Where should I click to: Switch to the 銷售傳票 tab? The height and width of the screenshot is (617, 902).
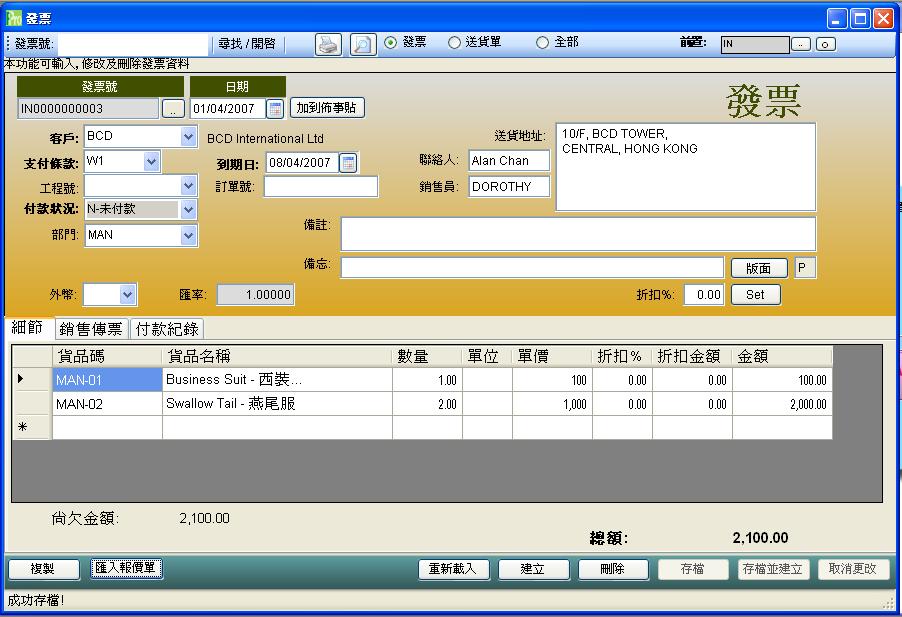[x=91, y=329]
